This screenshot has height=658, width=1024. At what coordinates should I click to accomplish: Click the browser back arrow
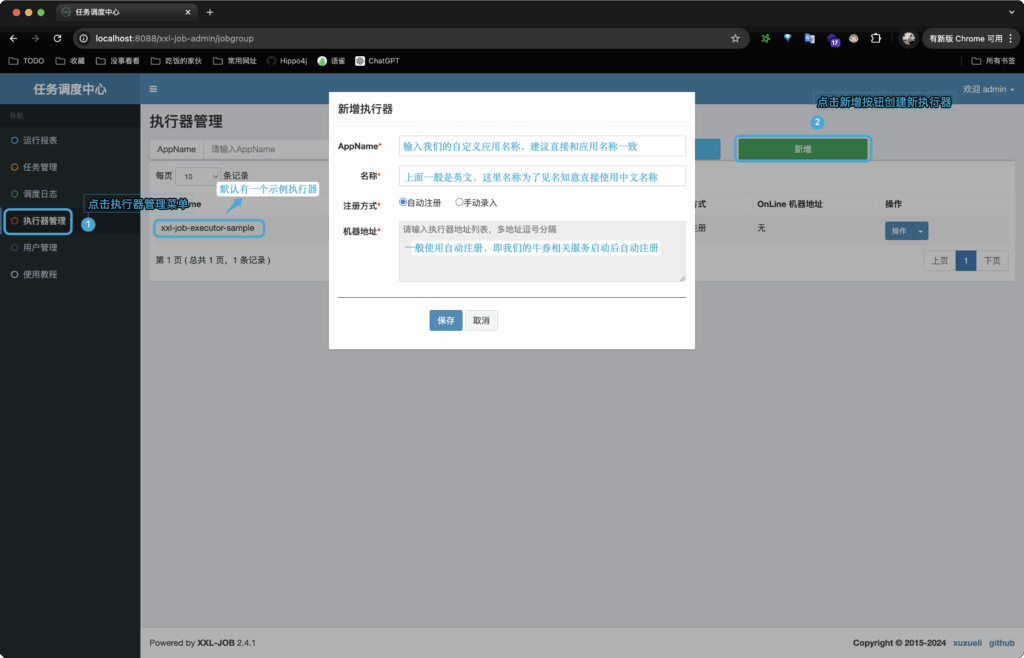(x=14, y=38)
